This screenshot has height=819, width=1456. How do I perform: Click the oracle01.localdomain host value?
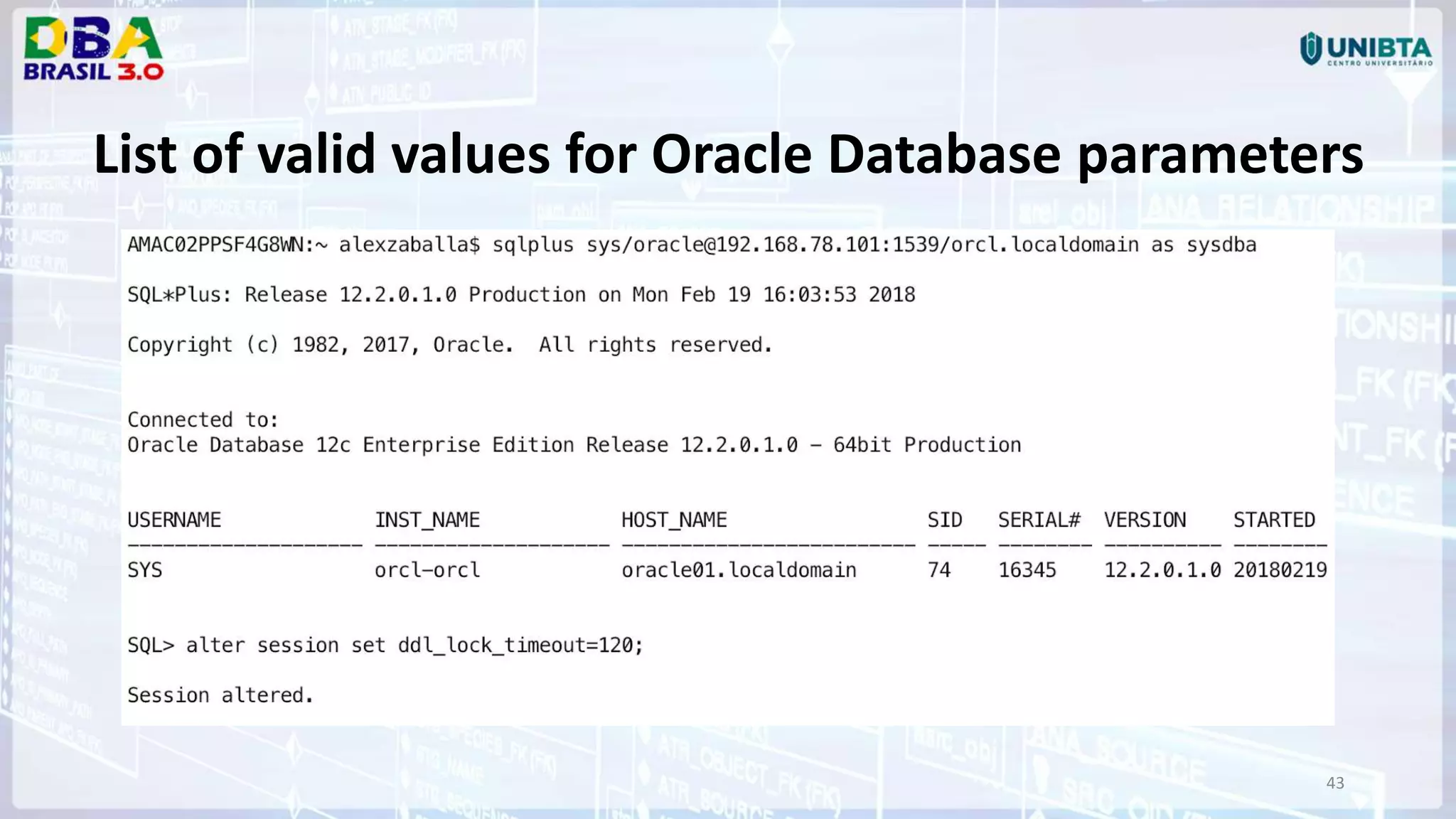(739, 570)
